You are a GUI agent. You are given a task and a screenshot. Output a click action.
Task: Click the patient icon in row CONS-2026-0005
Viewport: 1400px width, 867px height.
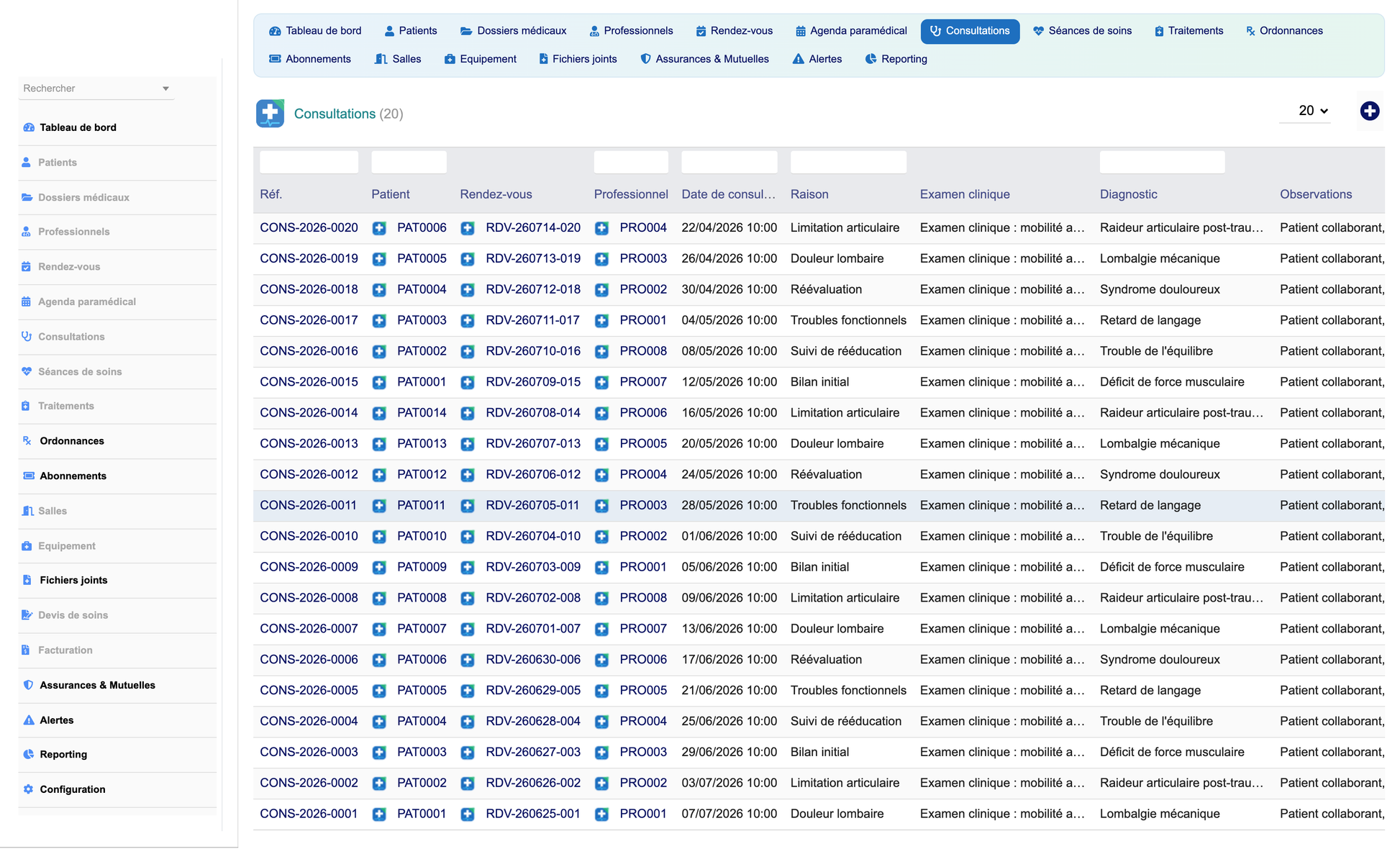coord(379,691)
